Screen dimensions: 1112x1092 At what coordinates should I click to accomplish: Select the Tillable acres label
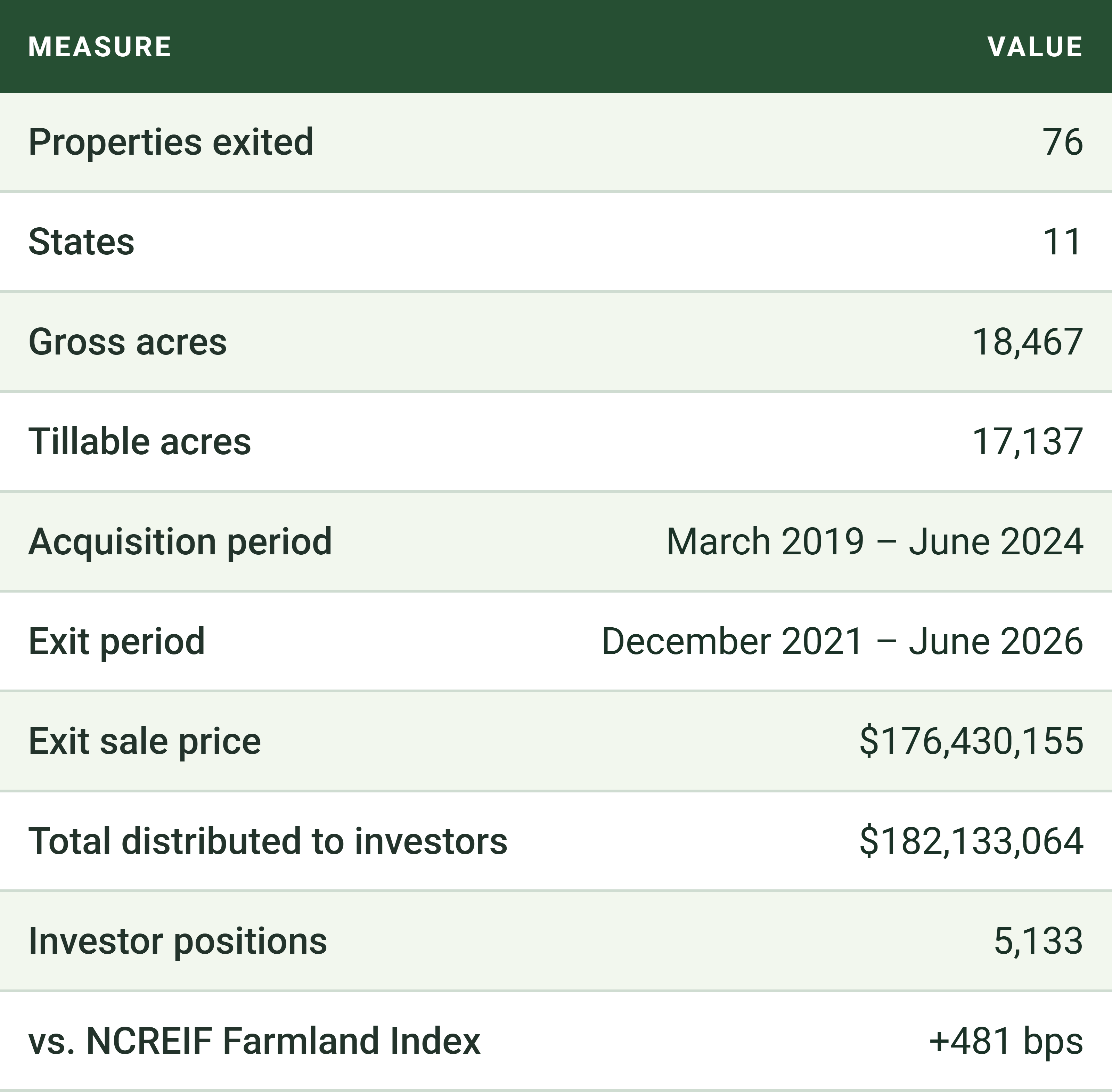(140, 442)
